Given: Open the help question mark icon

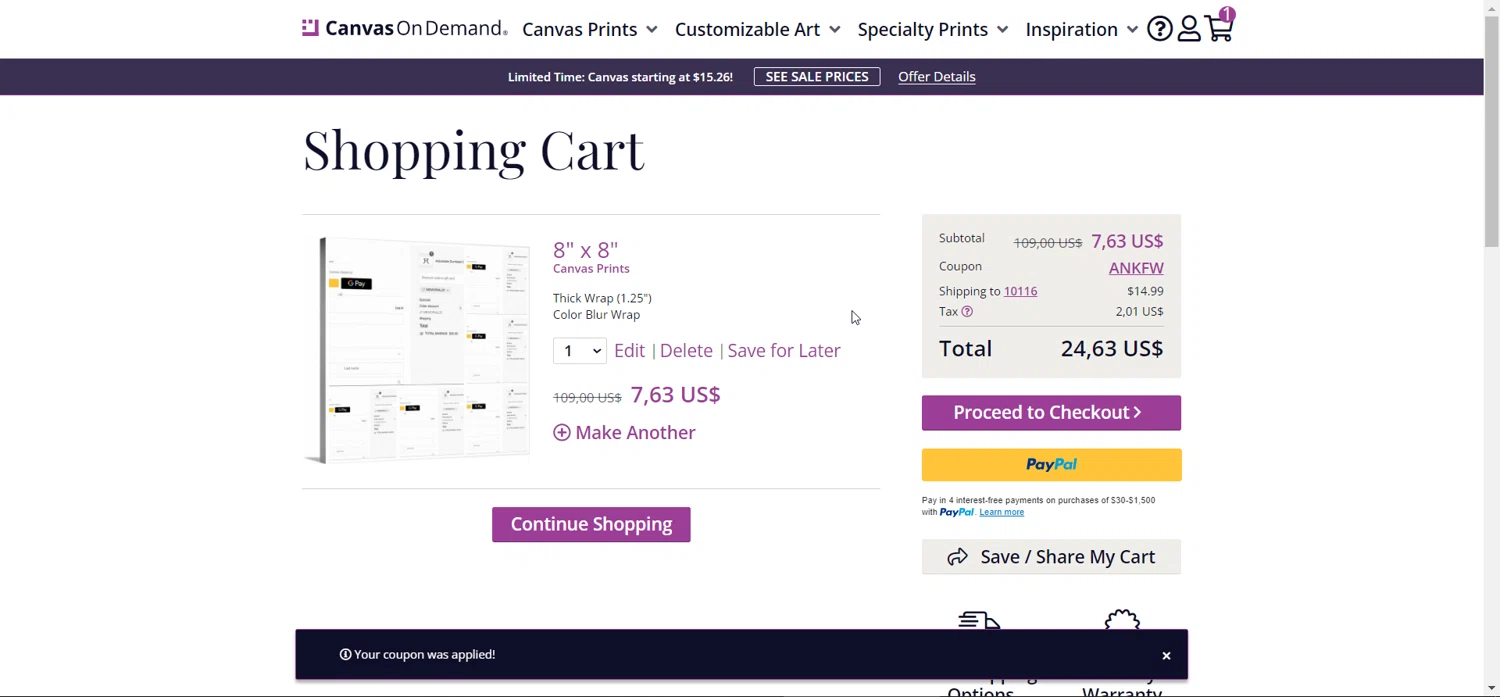Looking at the screenshot, I should 1159,29.
